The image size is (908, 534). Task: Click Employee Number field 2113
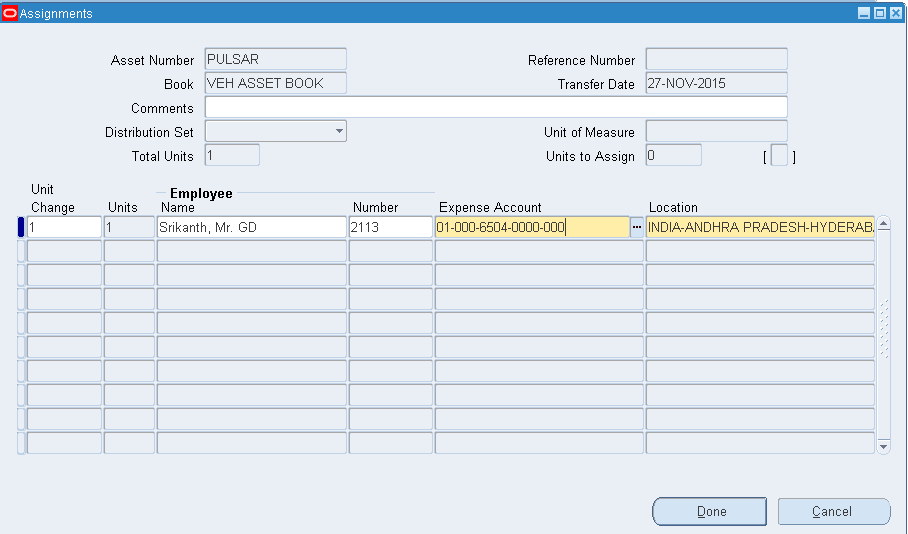[390, 228]
